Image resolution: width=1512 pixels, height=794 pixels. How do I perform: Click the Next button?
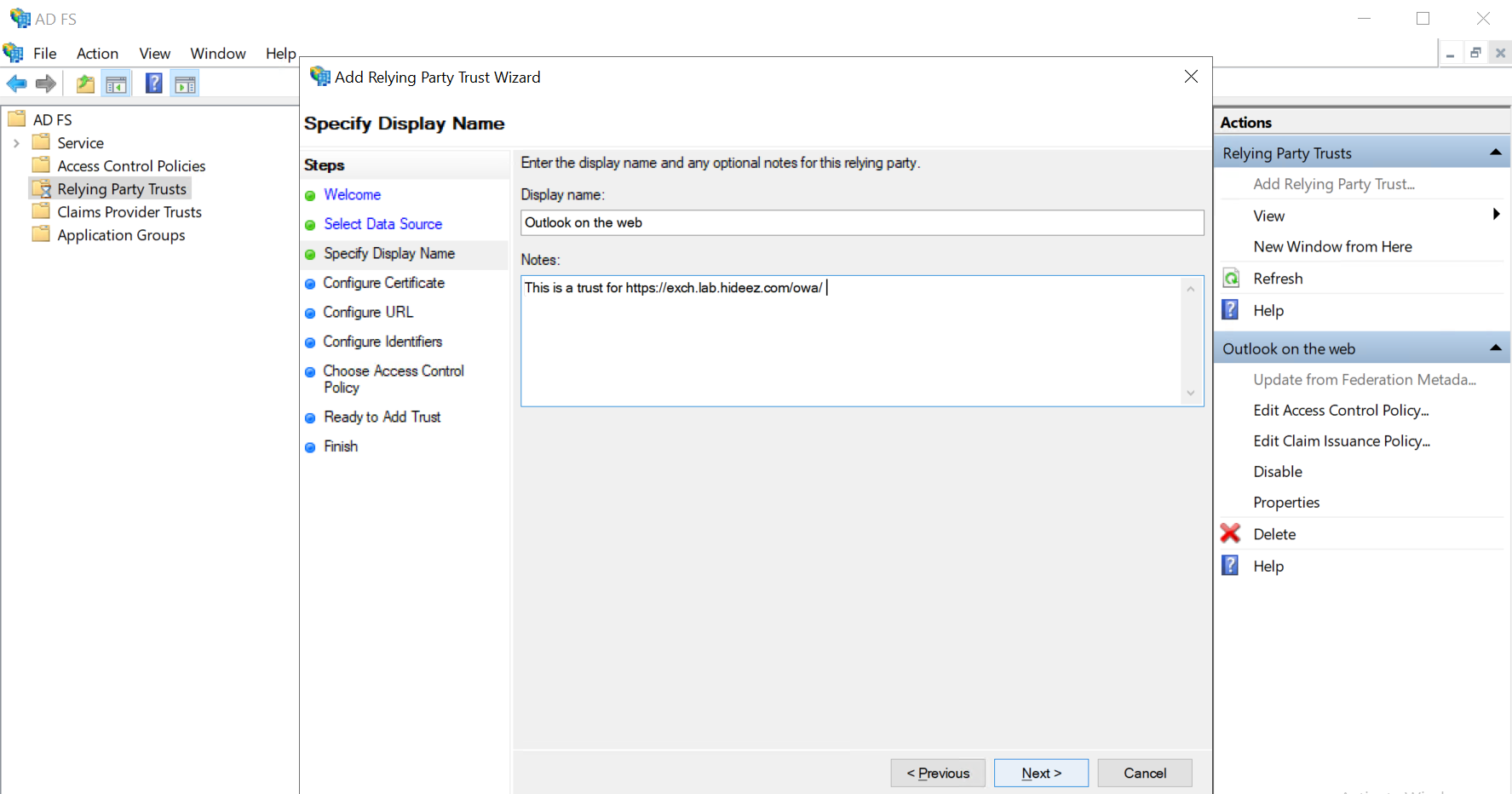pyautogui.click(x=1041, y=773)
